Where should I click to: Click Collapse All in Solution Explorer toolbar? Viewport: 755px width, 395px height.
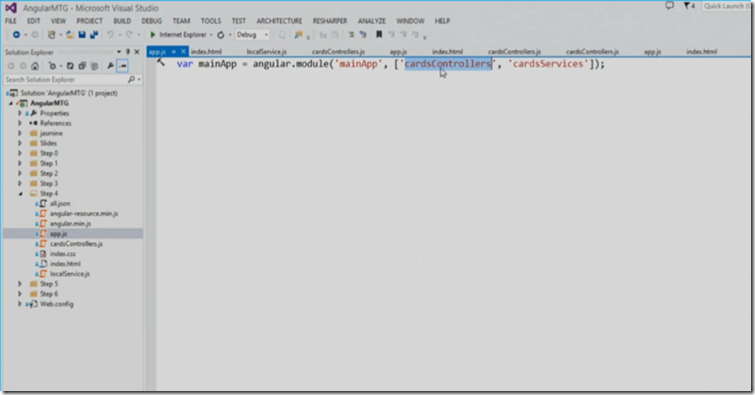(82, 66)
